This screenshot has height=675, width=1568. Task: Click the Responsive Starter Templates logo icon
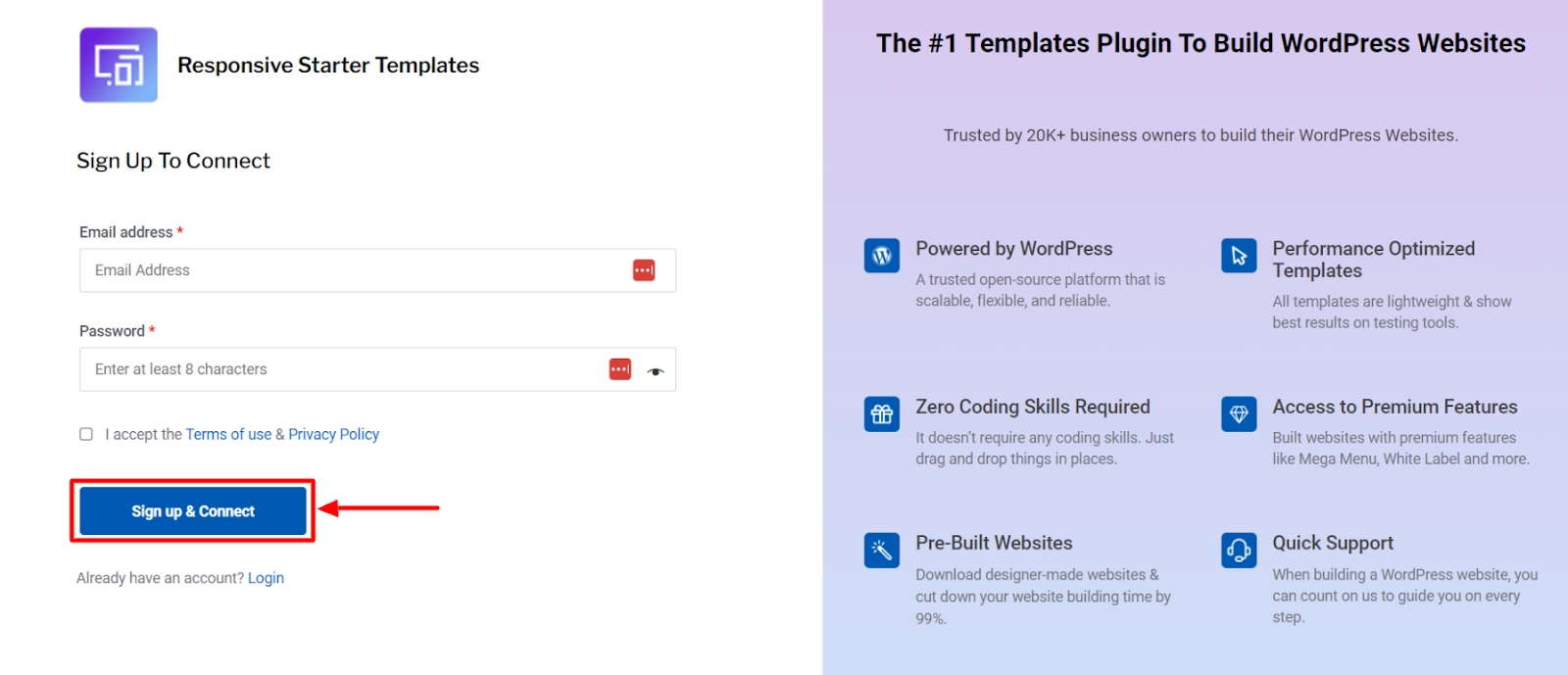pyautogui.click(x=119, y=65)
